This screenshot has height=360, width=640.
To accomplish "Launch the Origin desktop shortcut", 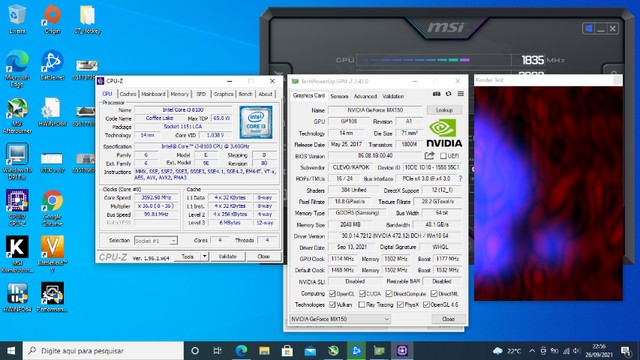I will [52, 19].
